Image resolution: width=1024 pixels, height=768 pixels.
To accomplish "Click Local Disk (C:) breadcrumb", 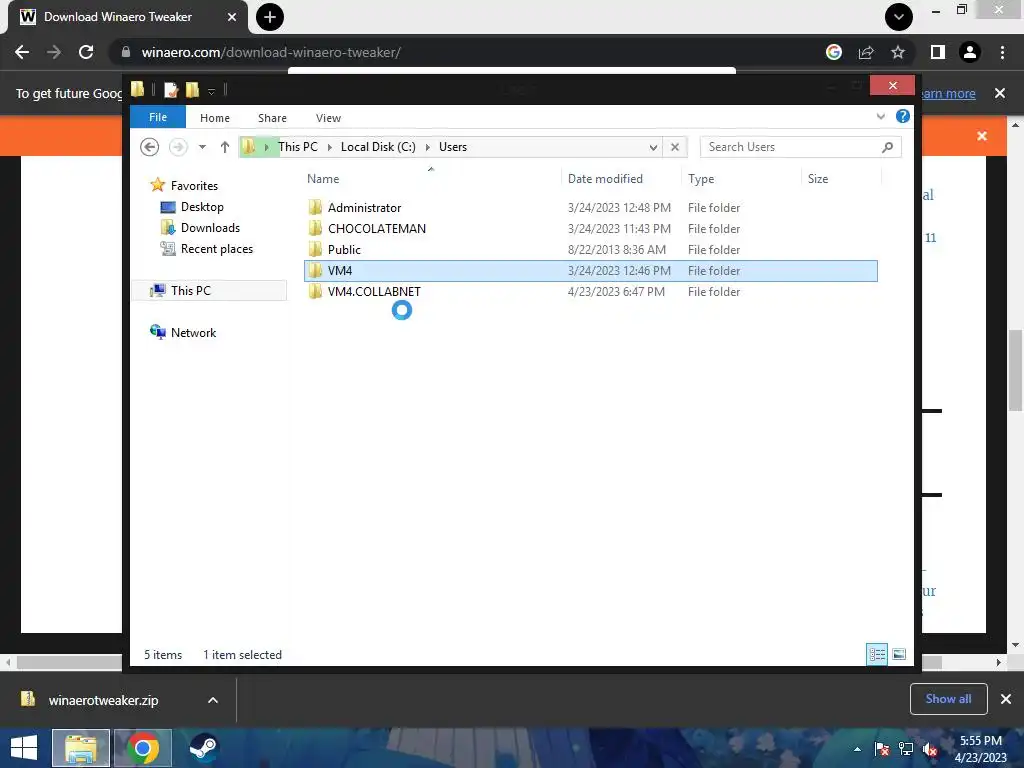I will coord(378,147).
